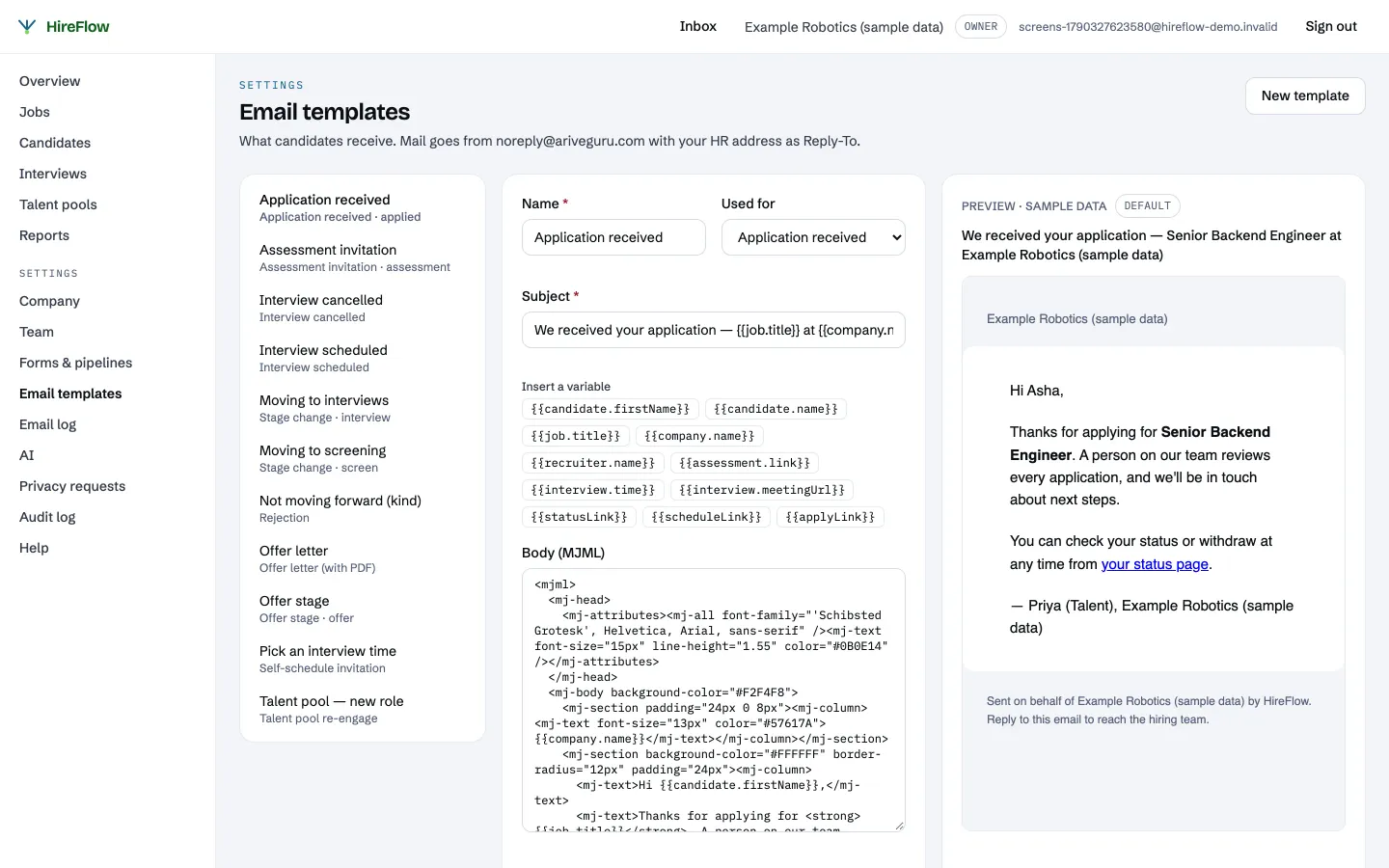
Task: Open AI settings in sidebar
Action: [x=27, y=455]
